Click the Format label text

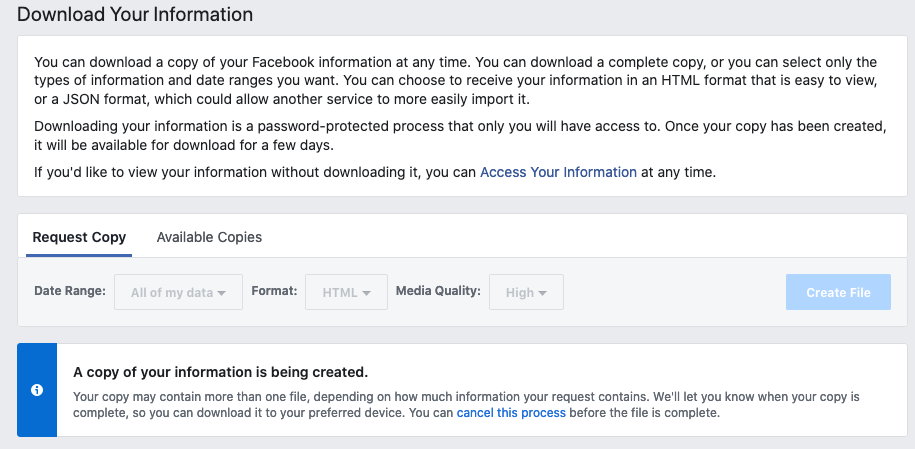(274, 291)
